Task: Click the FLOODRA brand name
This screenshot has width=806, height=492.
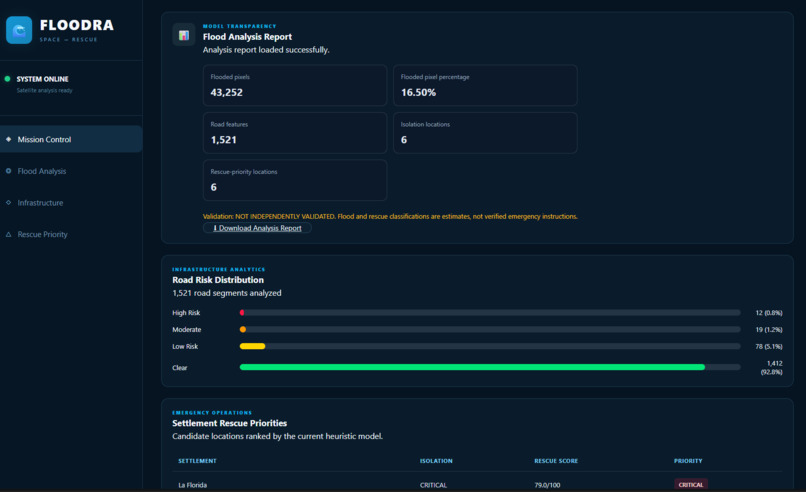Action: point(77,25)
